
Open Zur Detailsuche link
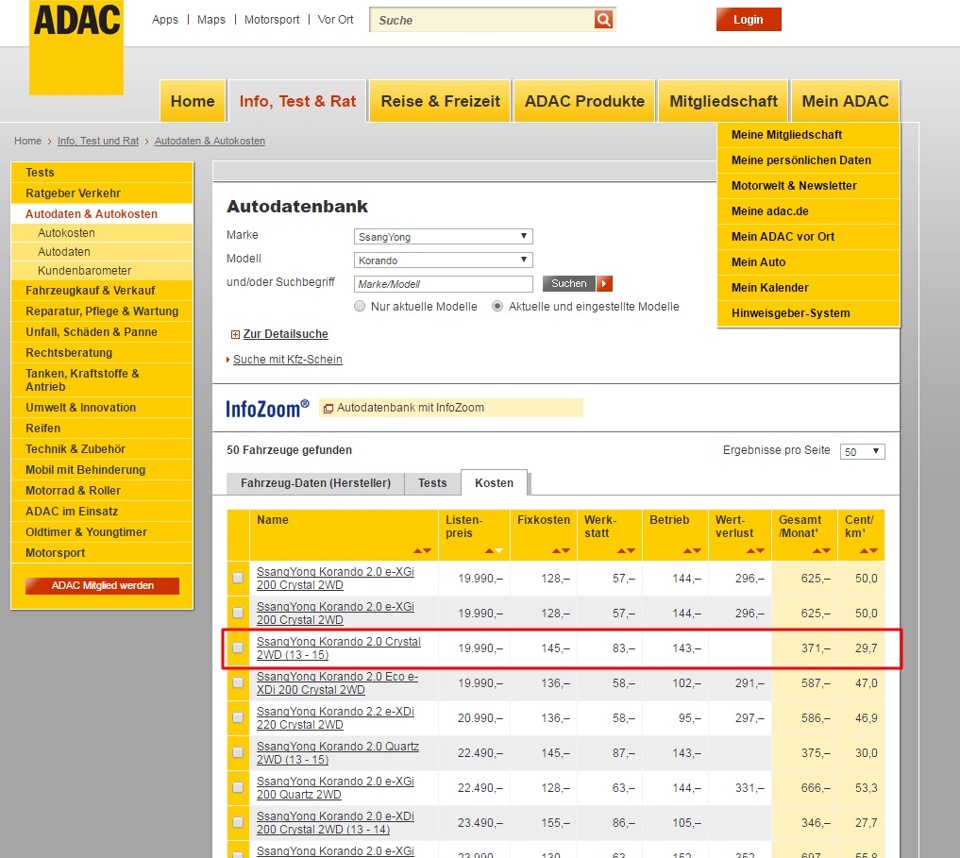[x=285, y=334]
